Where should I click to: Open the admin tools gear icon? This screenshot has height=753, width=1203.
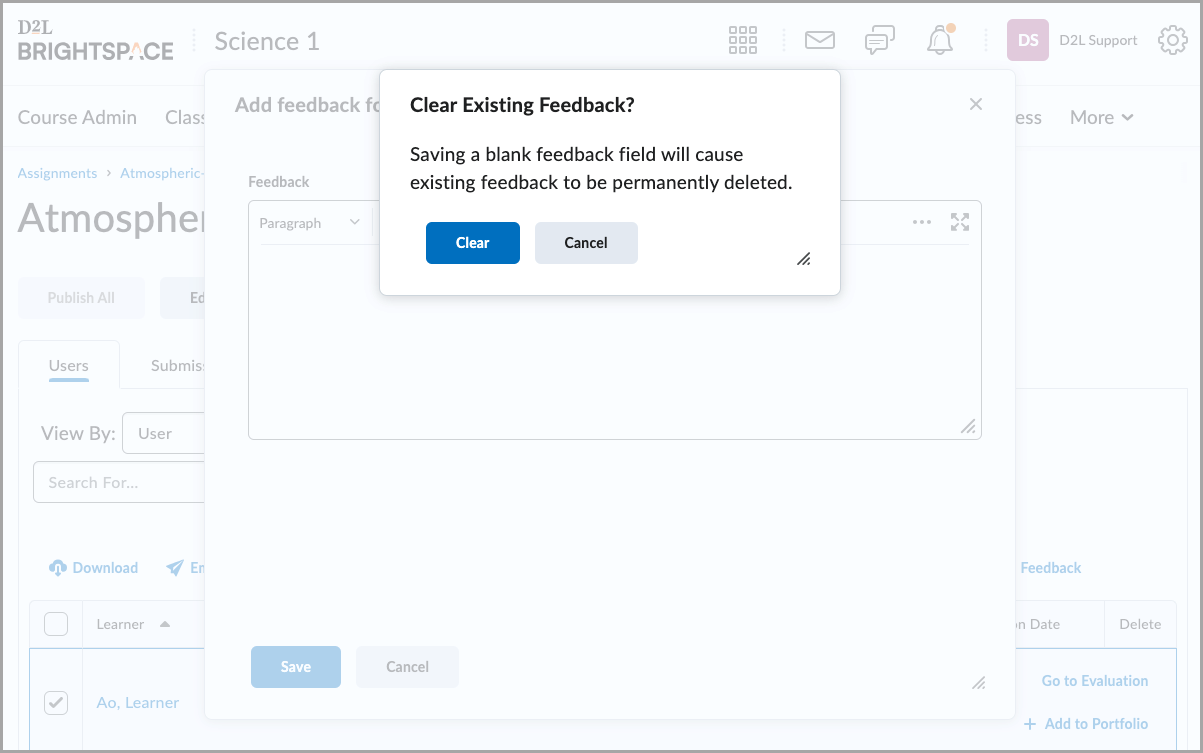pyautogui.click(x=1172, y=40)
